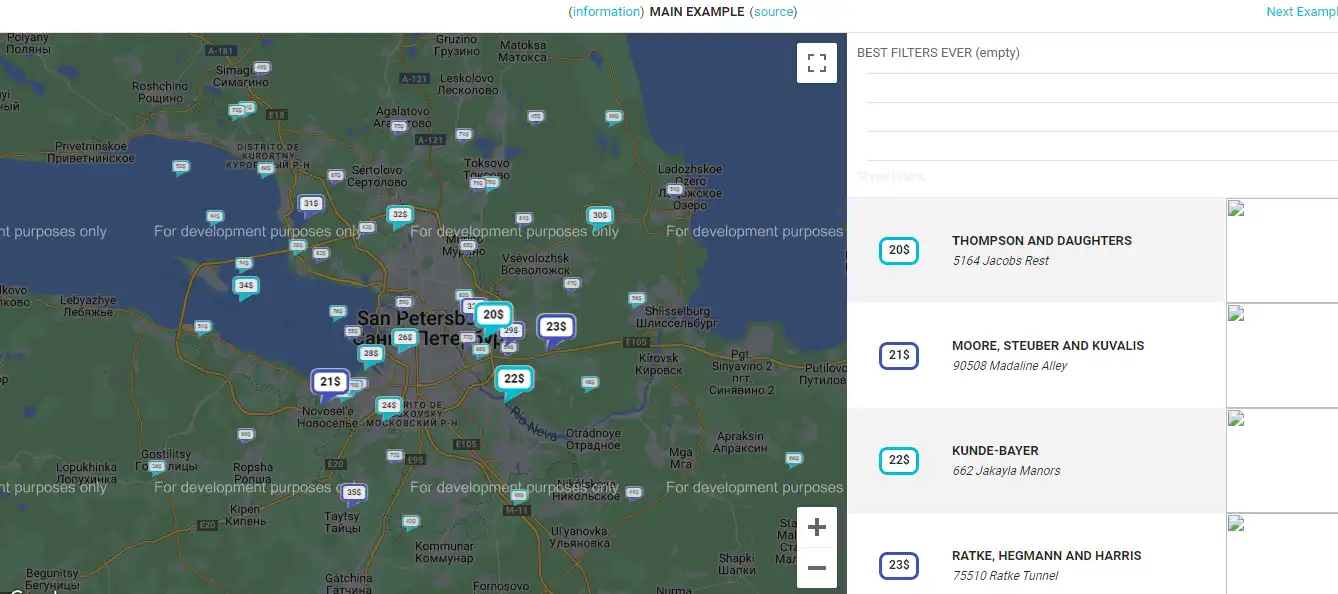
Task: Open the source link next to MAIN EXAMPLE
Action: pos(775,11)
